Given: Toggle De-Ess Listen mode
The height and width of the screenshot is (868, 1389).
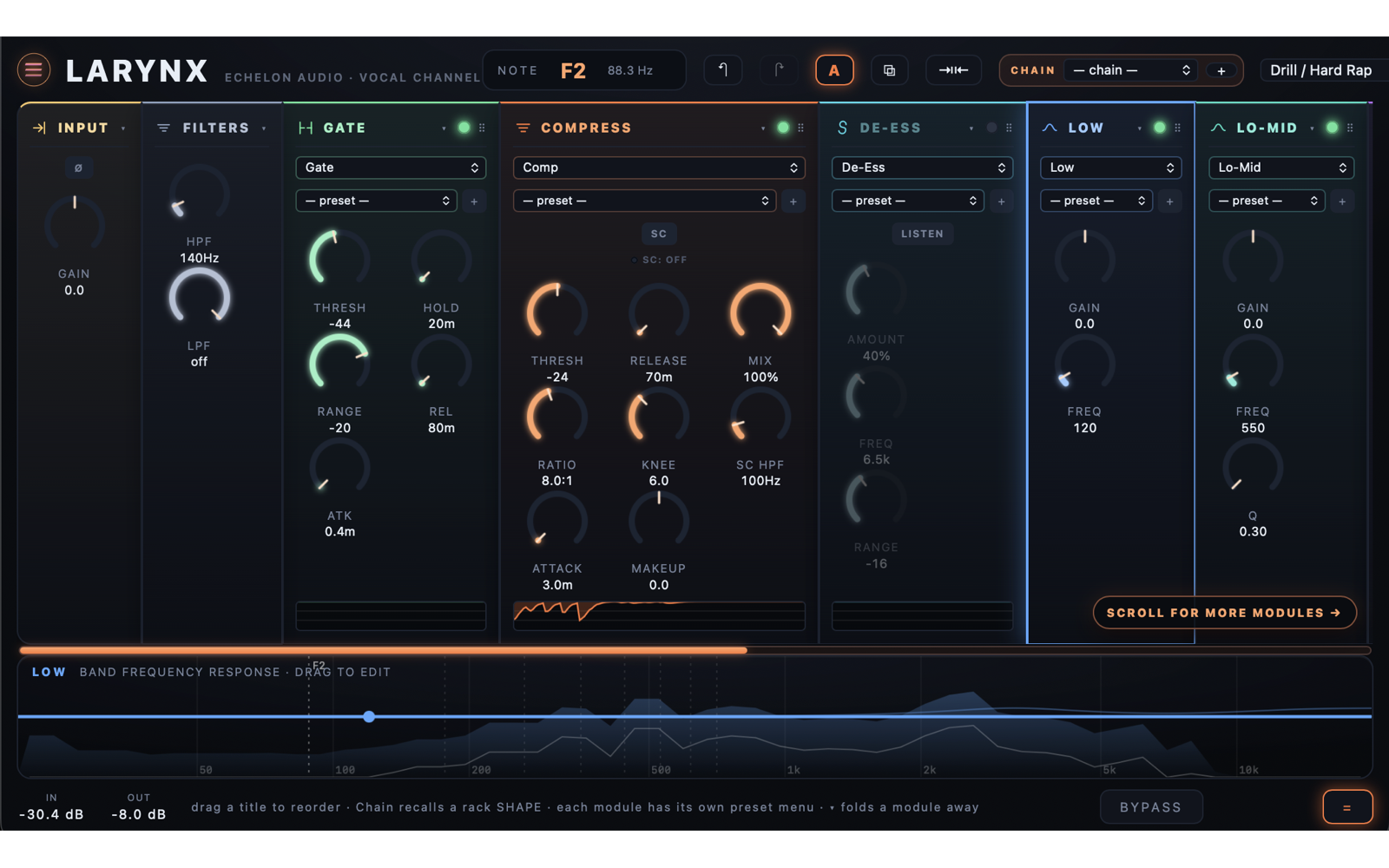Looking at the screenshot, I should 922,234.
